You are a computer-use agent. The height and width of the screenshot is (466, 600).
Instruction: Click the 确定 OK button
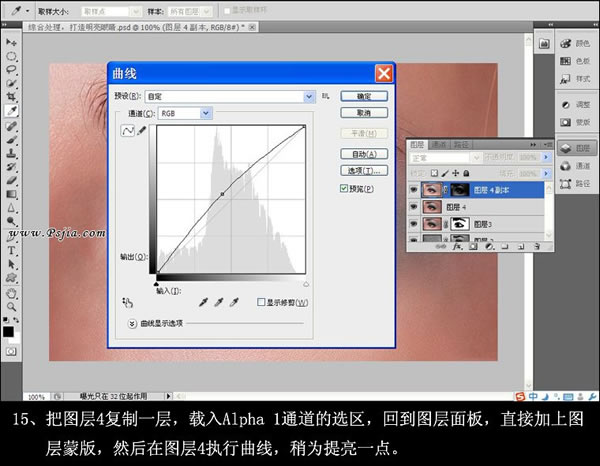tap(364, 96)
